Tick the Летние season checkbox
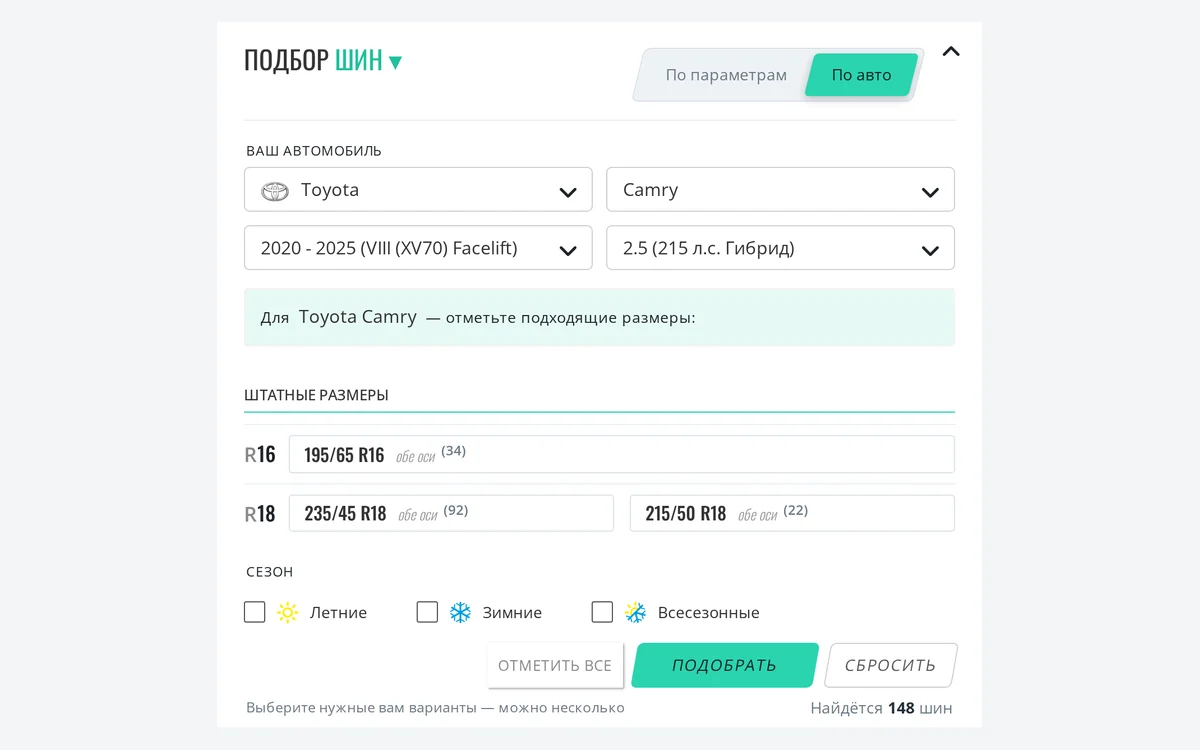Viewport: 1200px width, 750px height. 255,612
